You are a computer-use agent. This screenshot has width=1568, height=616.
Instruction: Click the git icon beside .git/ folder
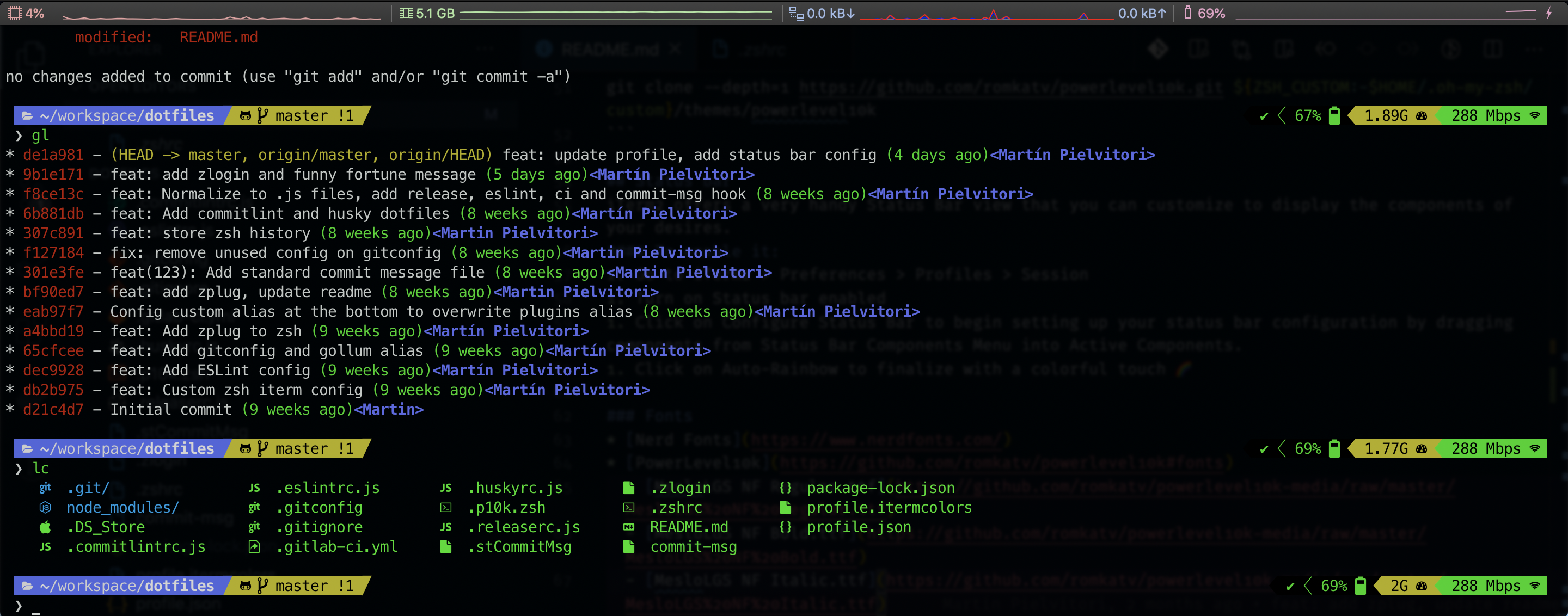(x=45, y=488)
